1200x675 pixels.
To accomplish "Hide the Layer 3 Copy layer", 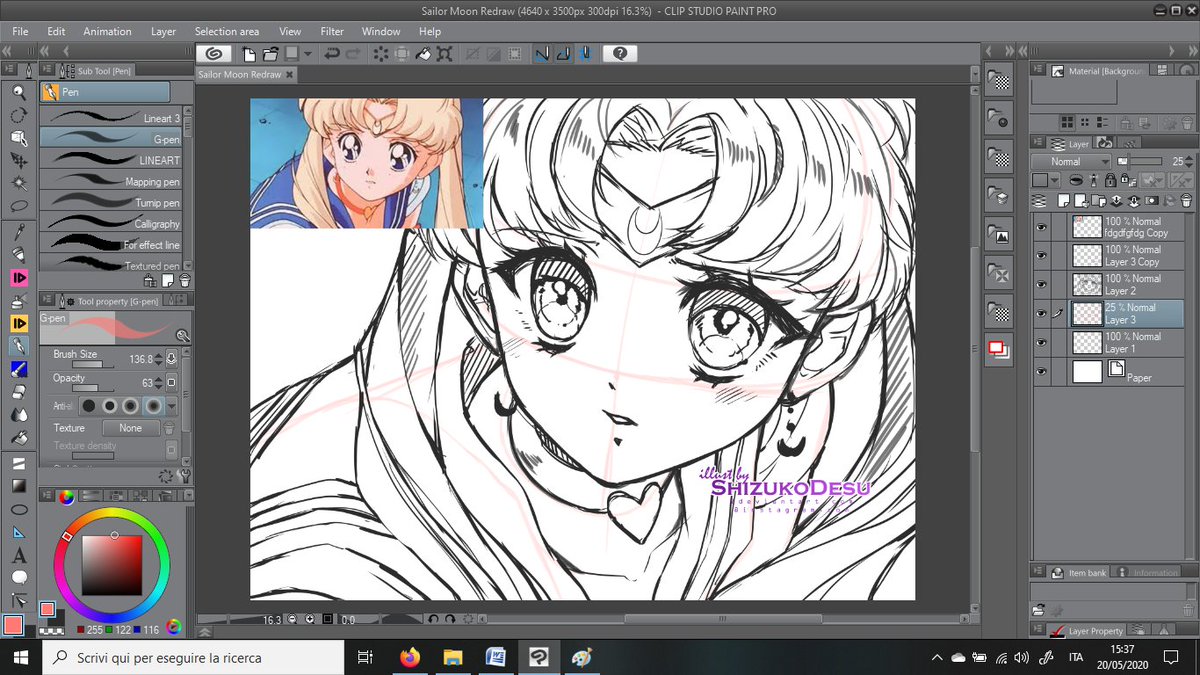I will coord(1042,256).
